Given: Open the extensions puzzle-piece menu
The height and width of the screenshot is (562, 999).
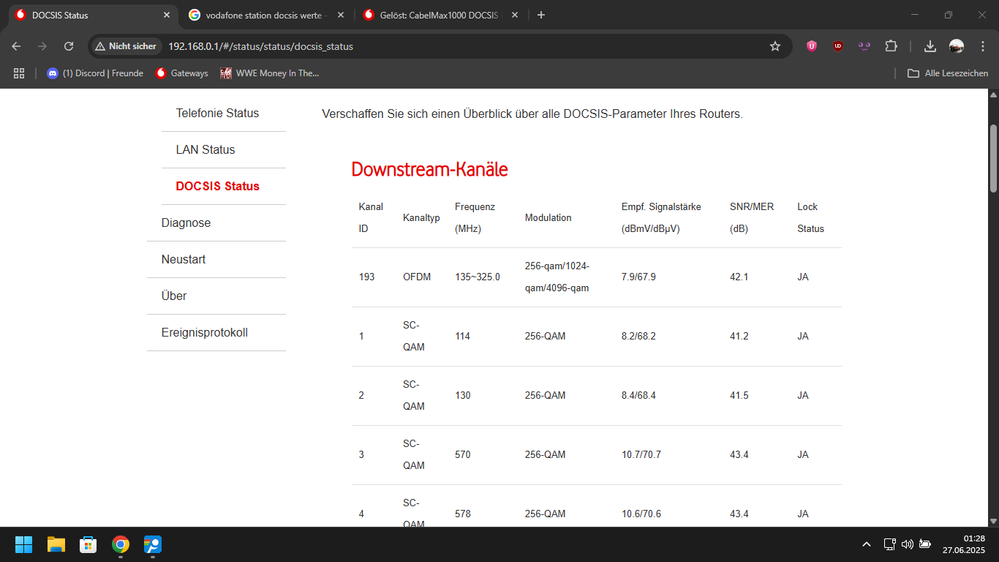Looking at the screenshot, I should [891, 46].
